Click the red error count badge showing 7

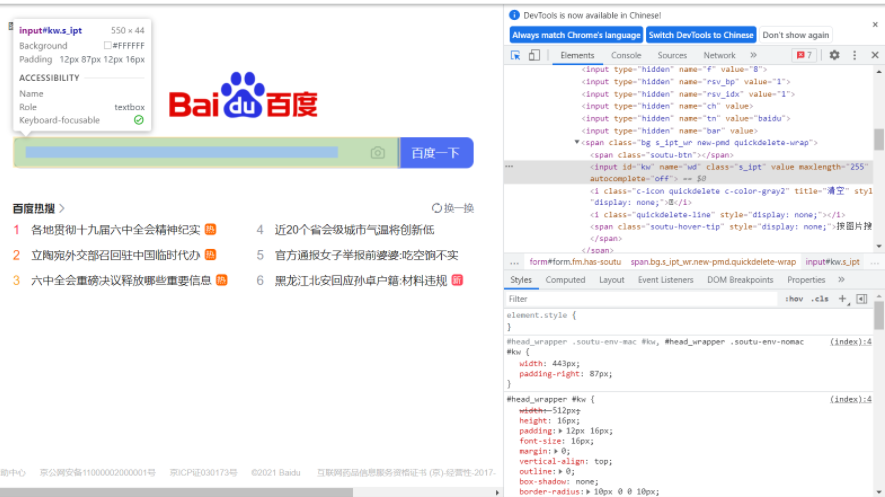pos(804,55)
